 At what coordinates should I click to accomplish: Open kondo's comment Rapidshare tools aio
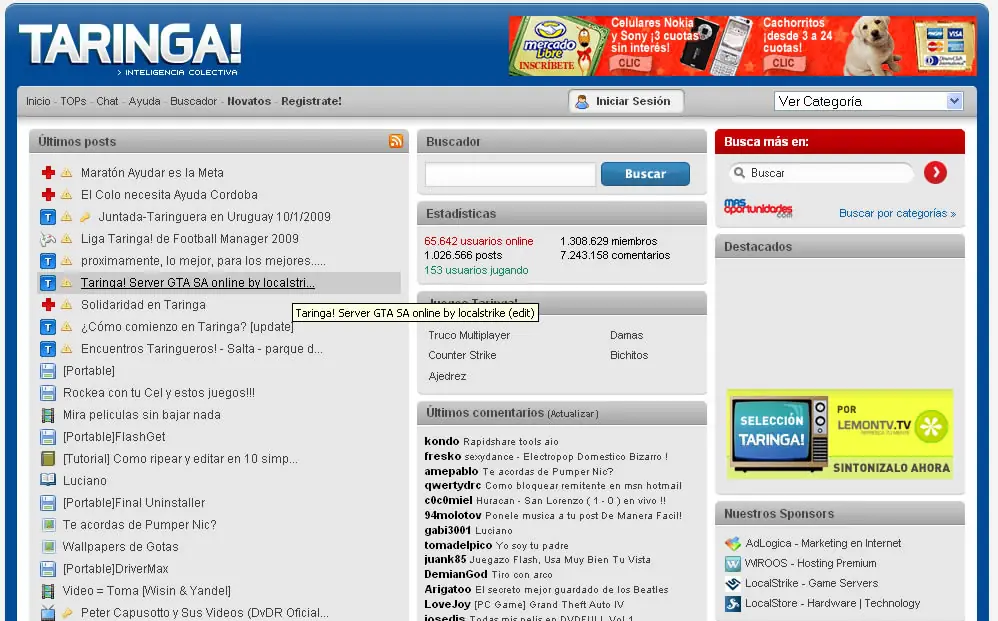pyautogui.click(x=510, y=442)
